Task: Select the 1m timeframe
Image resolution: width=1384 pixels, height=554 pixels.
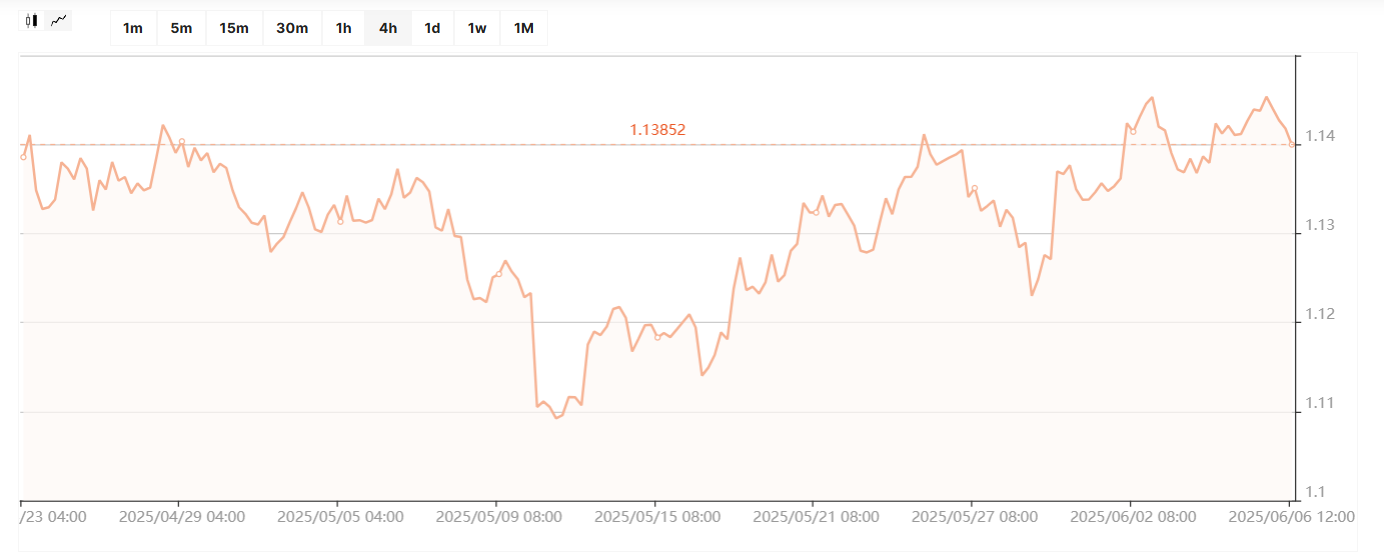Action: tap(133, 28)
